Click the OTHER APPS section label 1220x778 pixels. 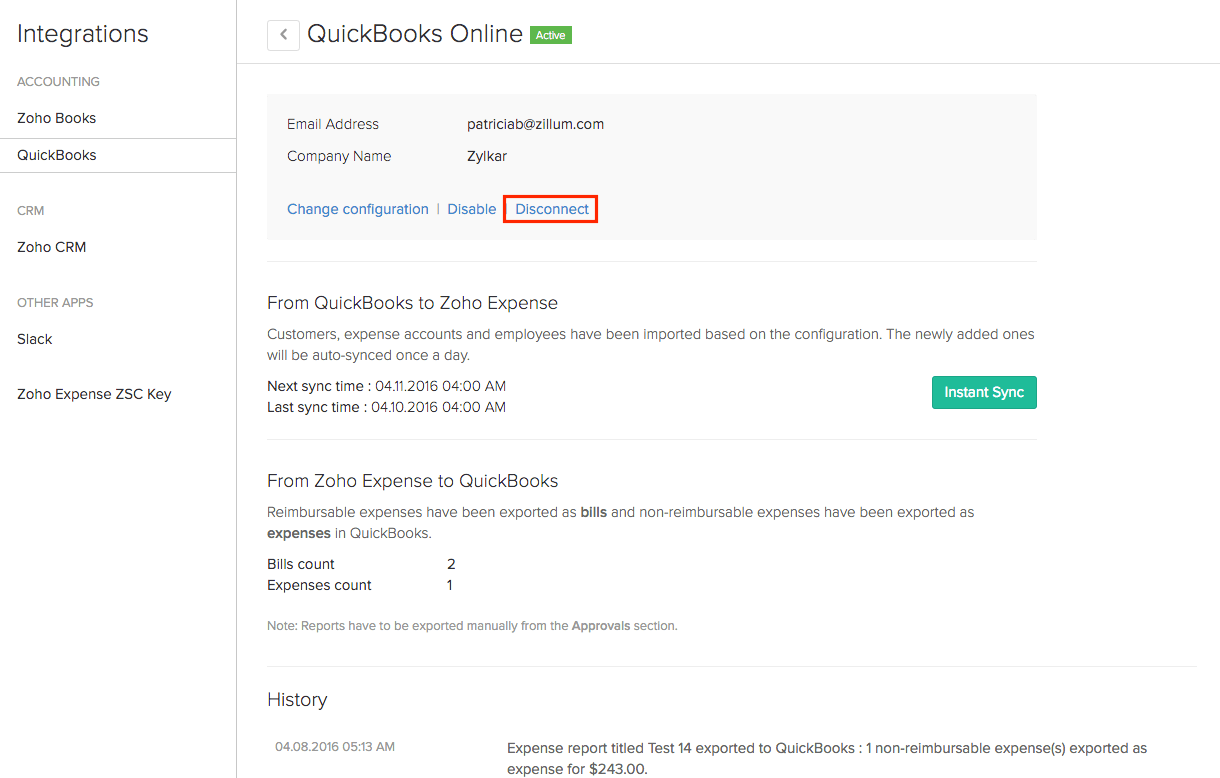pyautogui.click(x=55, y=303)
